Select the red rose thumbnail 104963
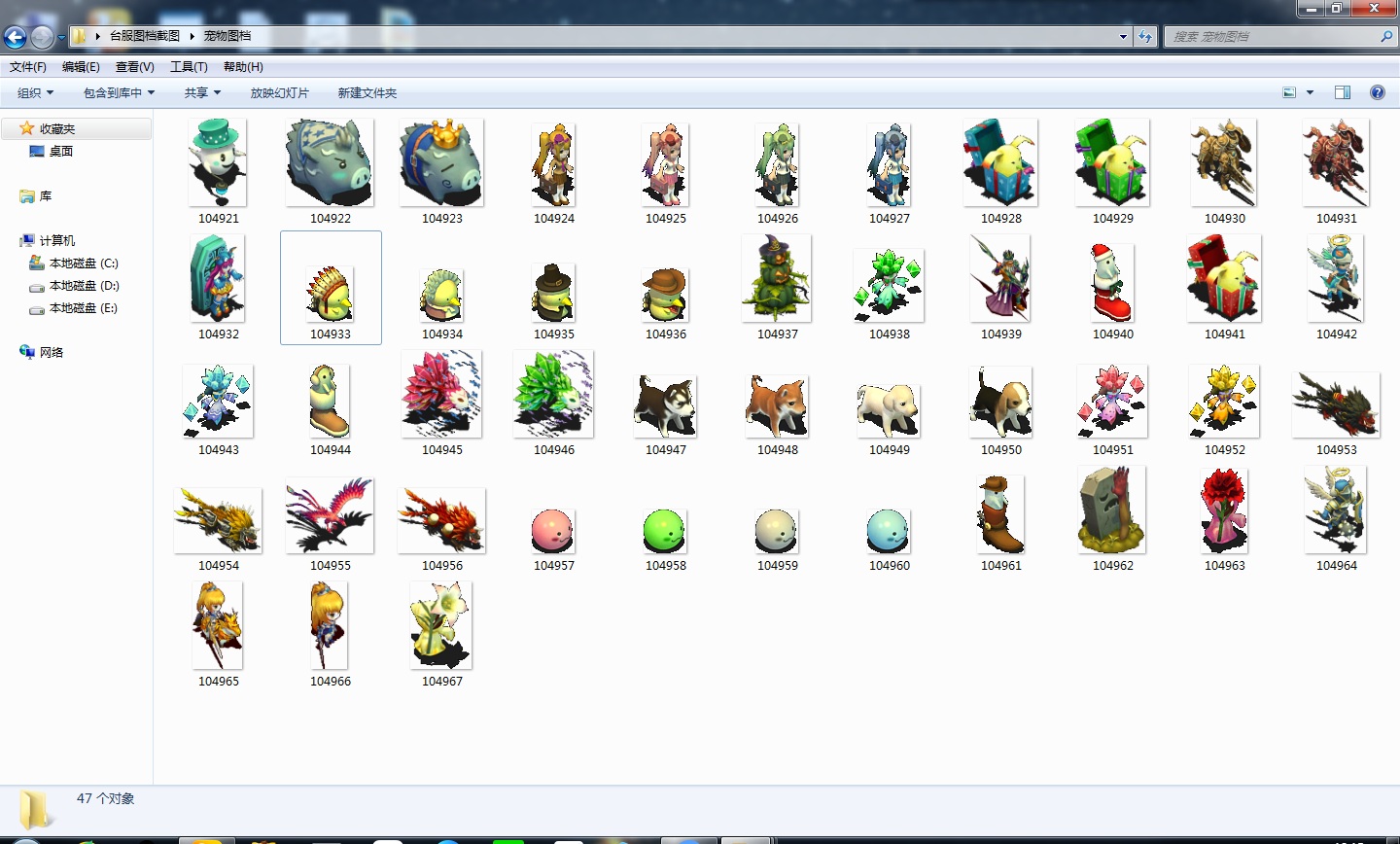Screen dimensions: 1400x844 1224,510
